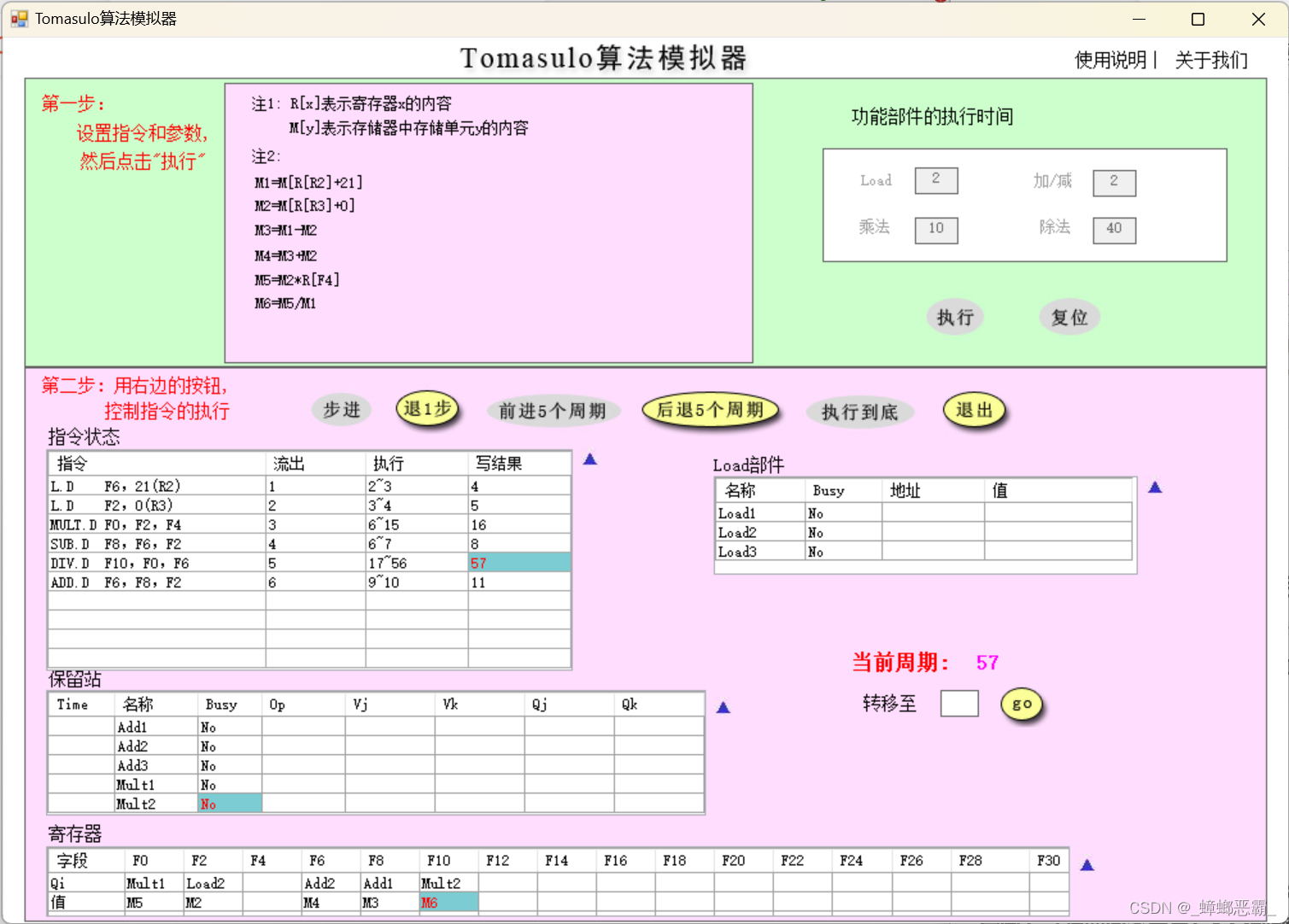Screen dimensions: 1289x924
Task: Click the Add2 reservation station cell
Action: click(156, 746)
